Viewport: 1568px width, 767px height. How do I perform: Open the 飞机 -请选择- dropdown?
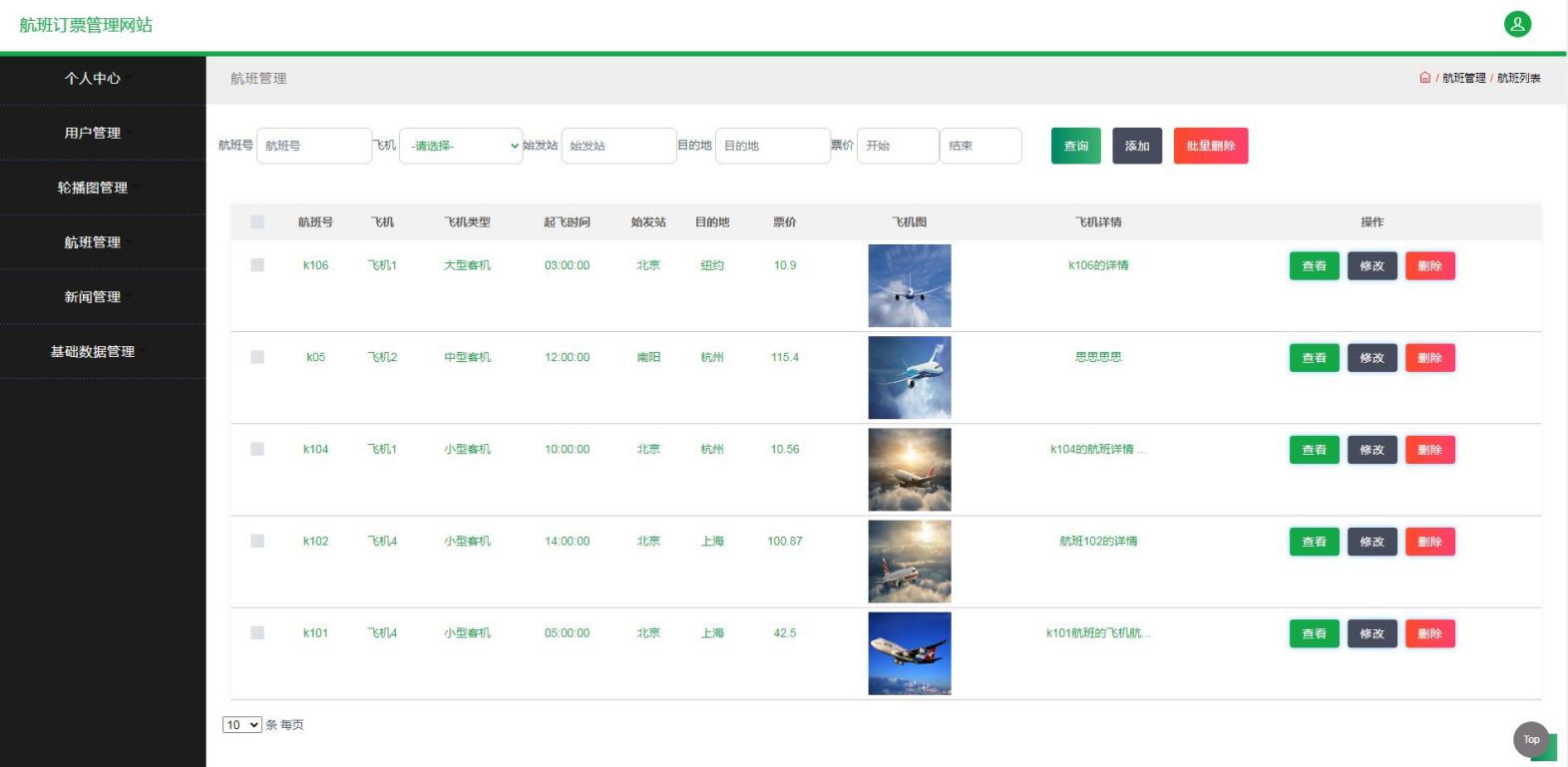461,146
